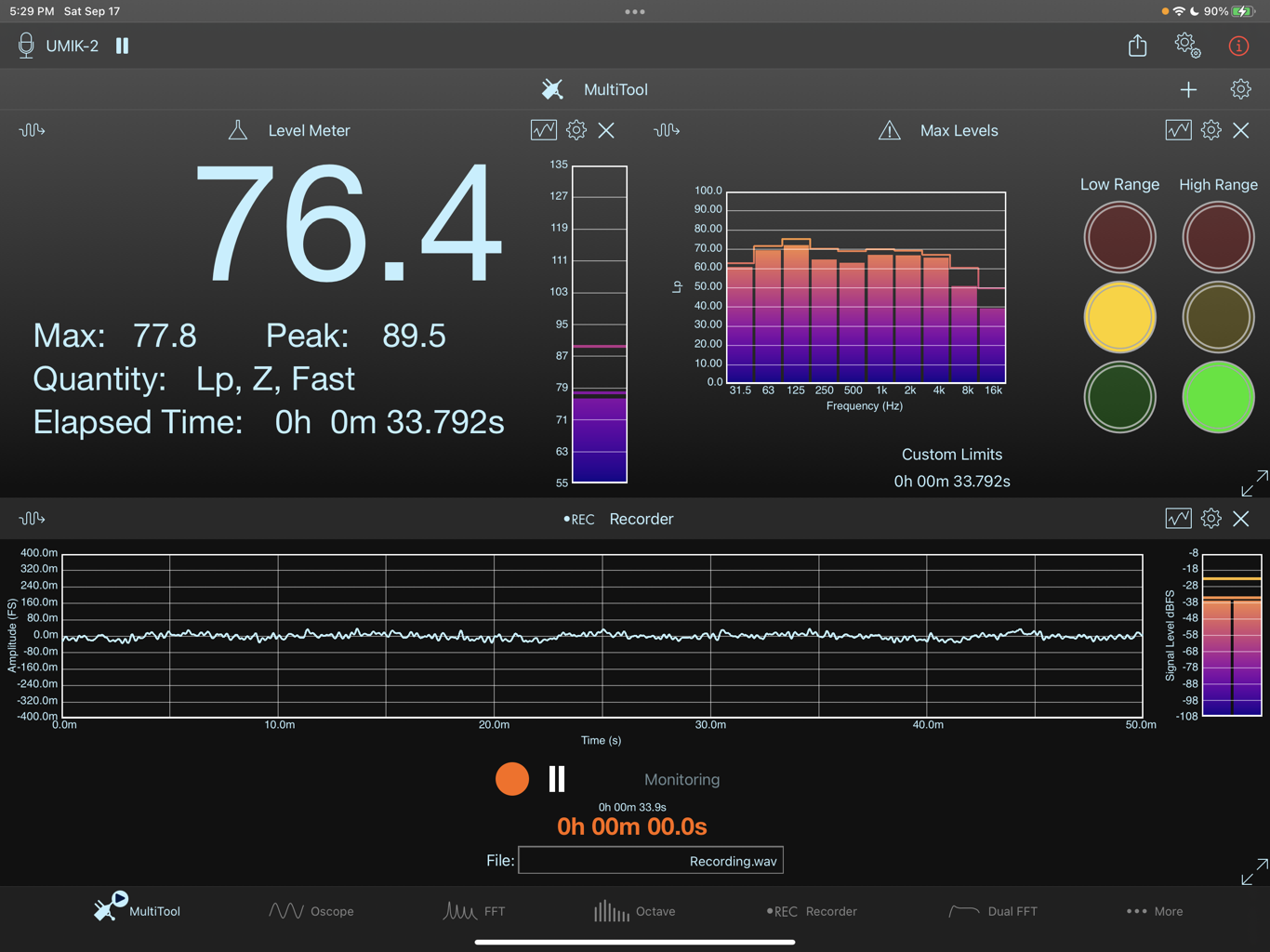Tap Level Meter waveform input icon
This screenshot has height=952, width=1270.
click(32, 130)
